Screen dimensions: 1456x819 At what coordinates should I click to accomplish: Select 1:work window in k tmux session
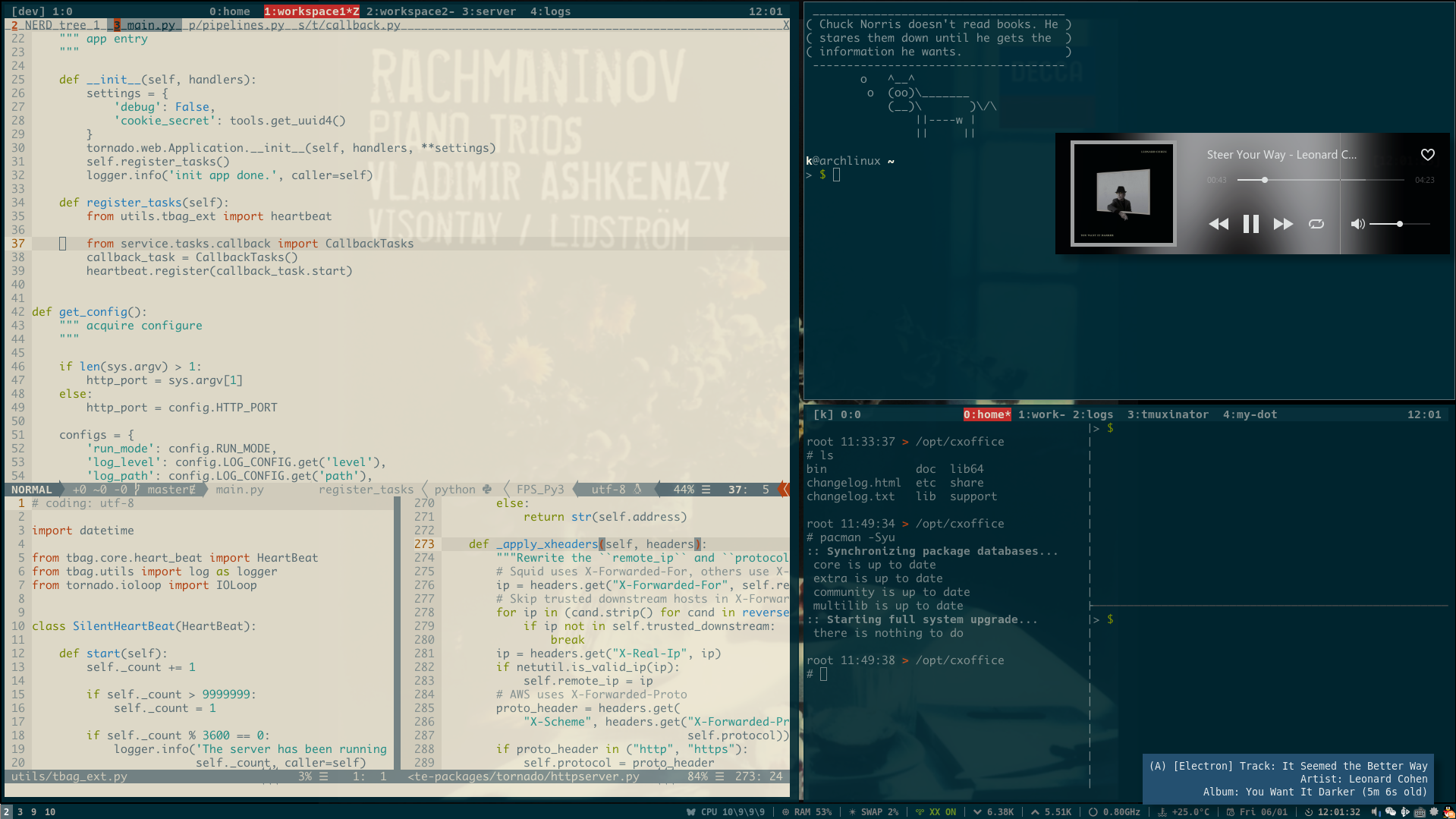(x=1042, y=414)
